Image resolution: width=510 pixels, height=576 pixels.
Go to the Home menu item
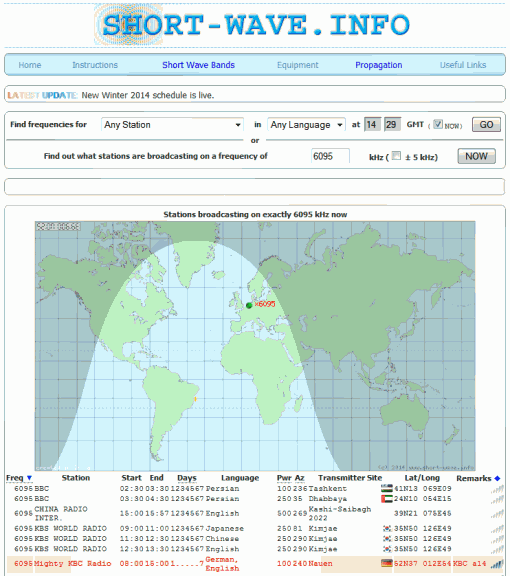click(x=30, y=65)
